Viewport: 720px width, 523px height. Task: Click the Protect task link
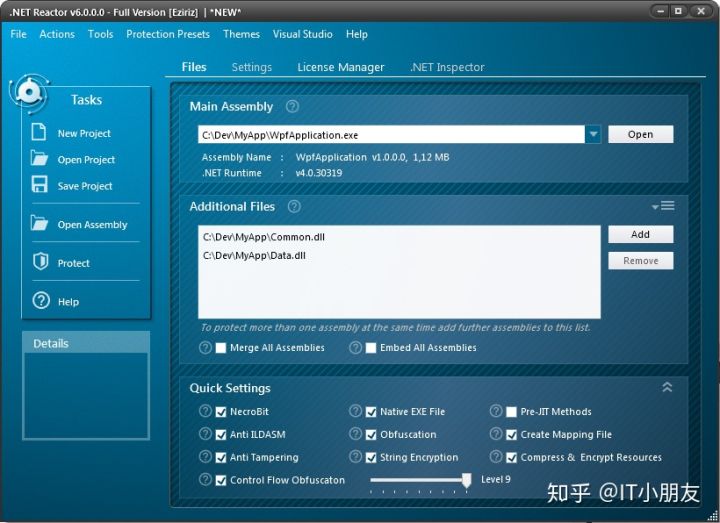coord(73,263)
